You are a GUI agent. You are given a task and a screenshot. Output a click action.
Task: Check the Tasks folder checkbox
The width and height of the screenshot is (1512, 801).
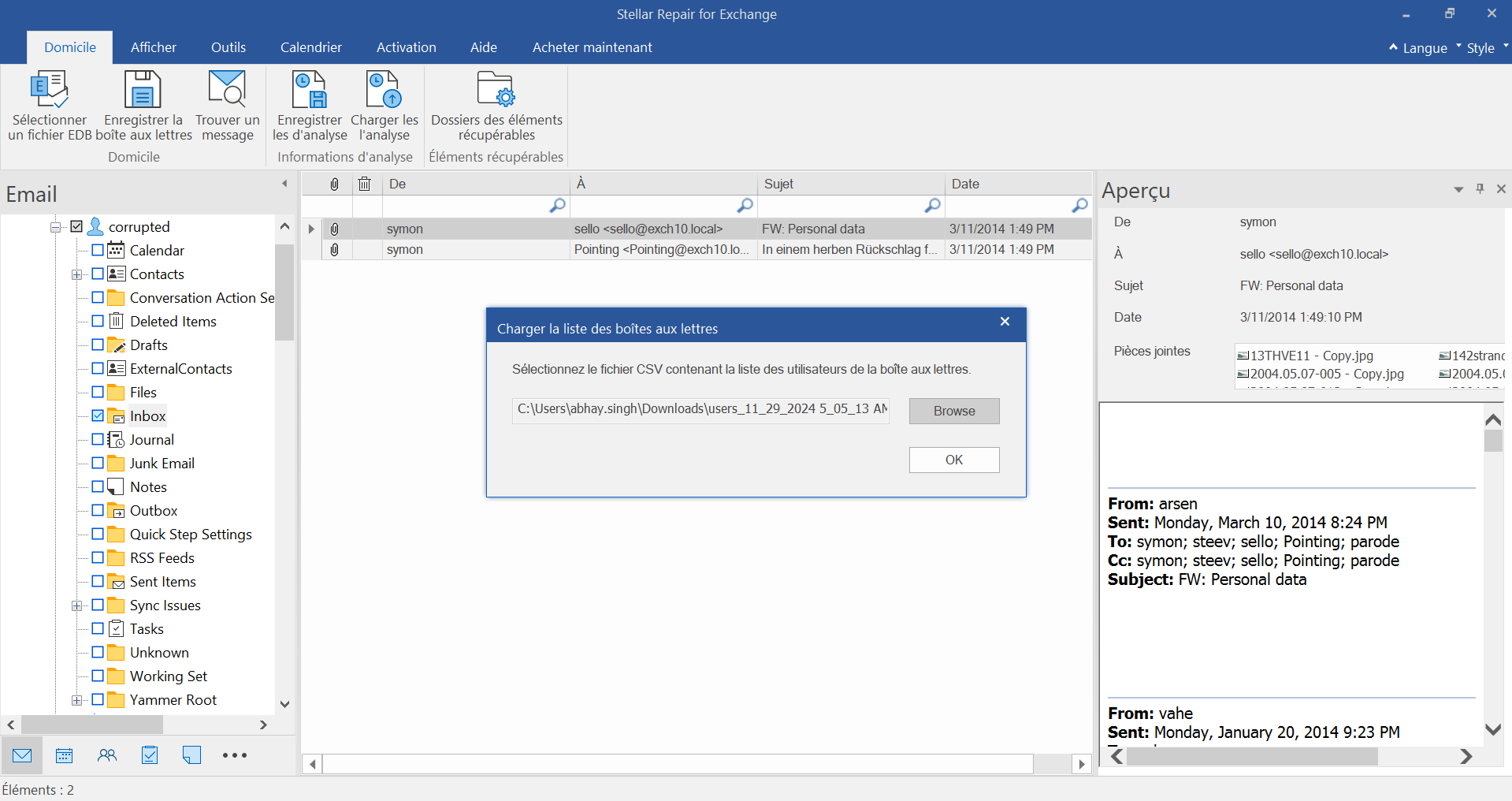pyautogui.click(x=98, y=628)
